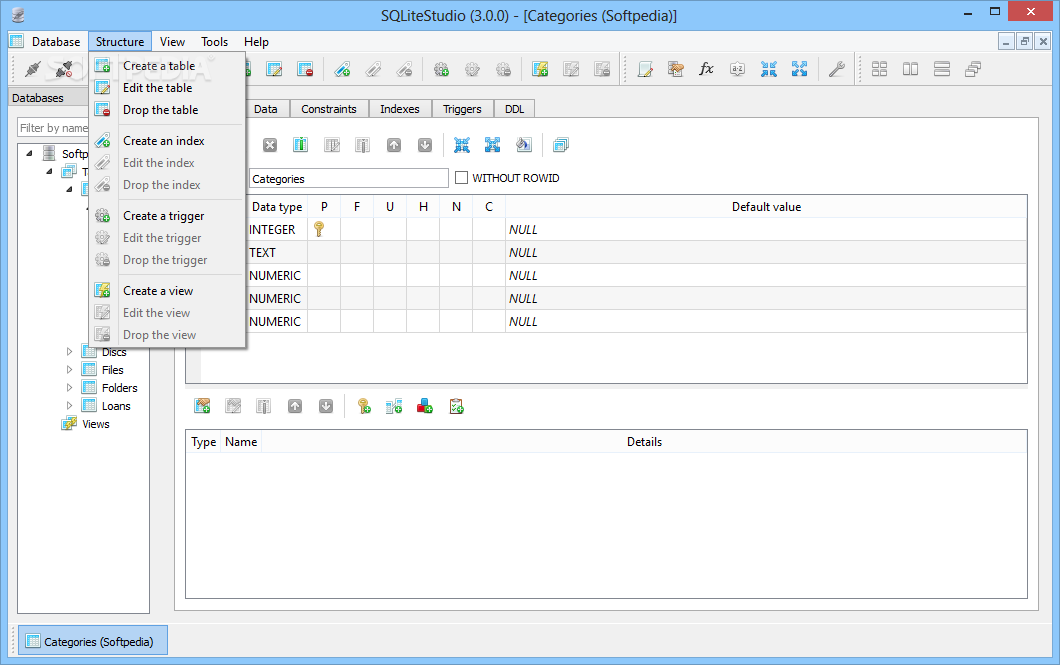The width and height of the screenshot is (1060, 665).
Task: Click the rollback changes X icon in table toolbar
Action: 270,145
